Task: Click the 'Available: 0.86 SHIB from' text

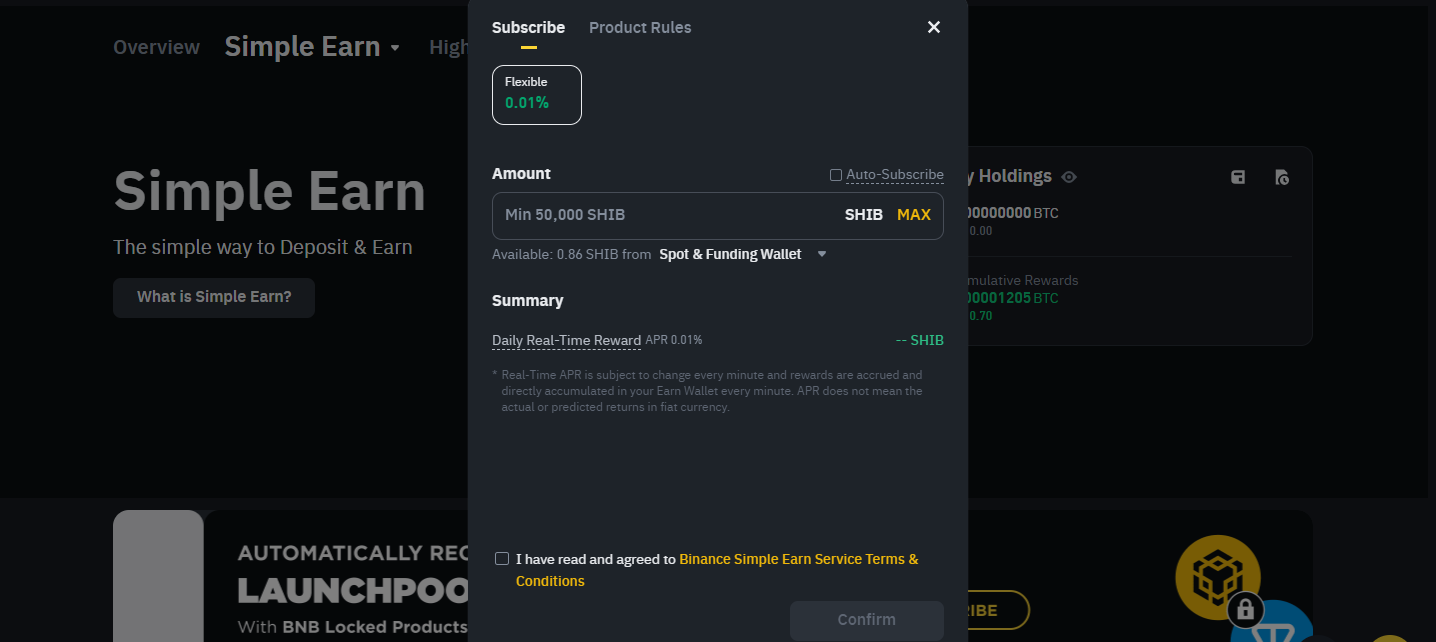Action: pyautogui.click(x=571, y=254)
